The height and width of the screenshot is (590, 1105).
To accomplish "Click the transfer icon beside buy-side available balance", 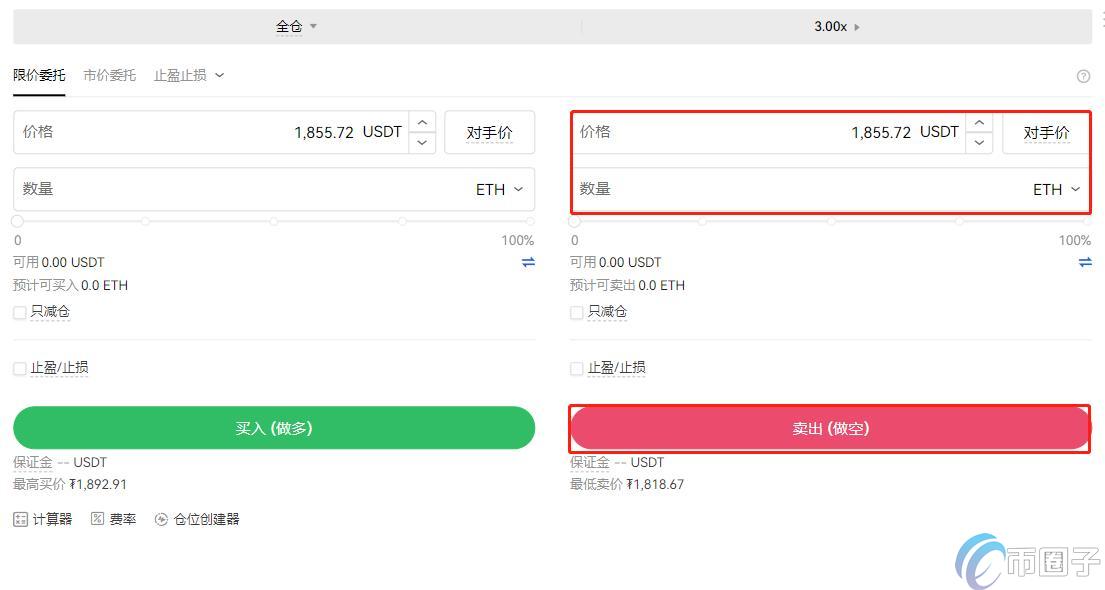I will pos(528,262).
